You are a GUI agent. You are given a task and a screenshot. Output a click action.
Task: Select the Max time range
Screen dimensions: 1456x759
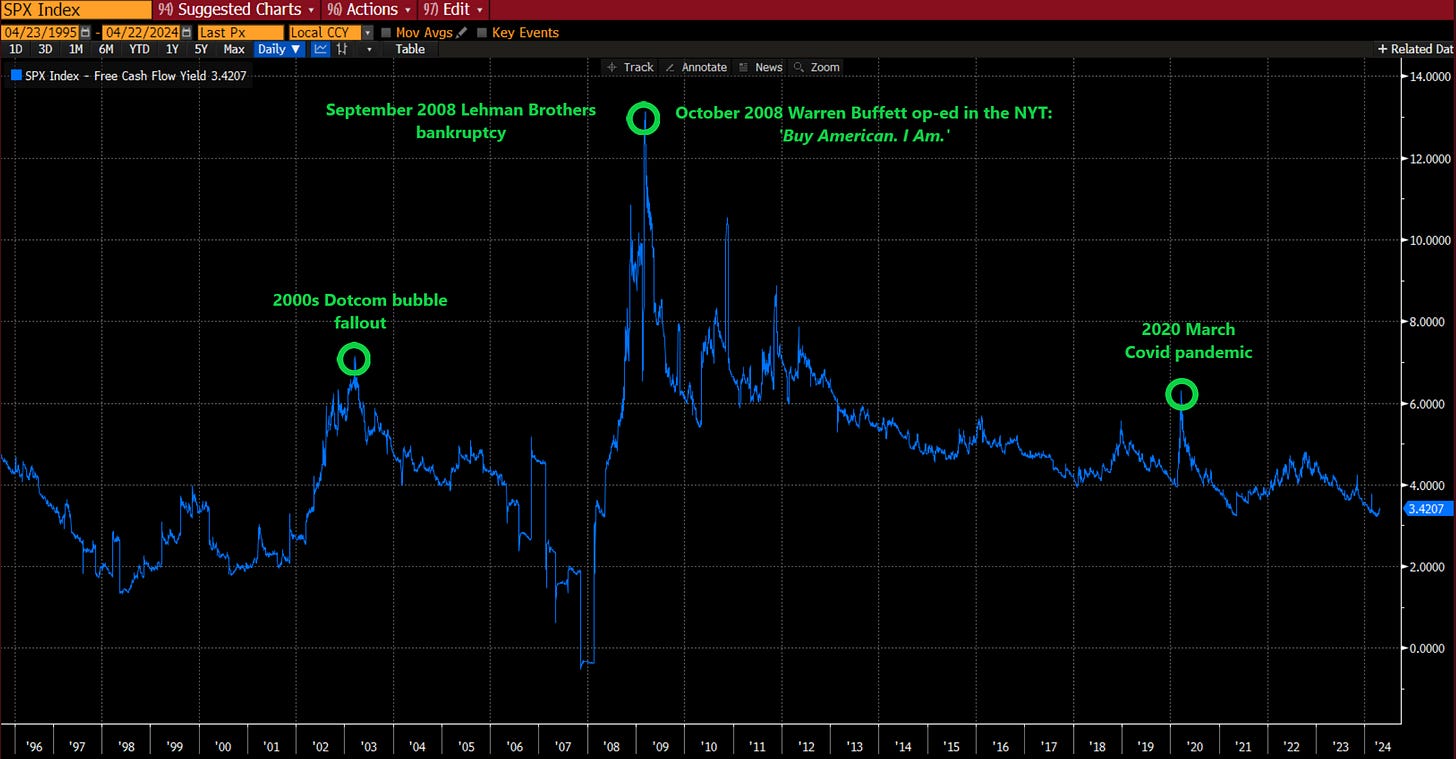234,49
